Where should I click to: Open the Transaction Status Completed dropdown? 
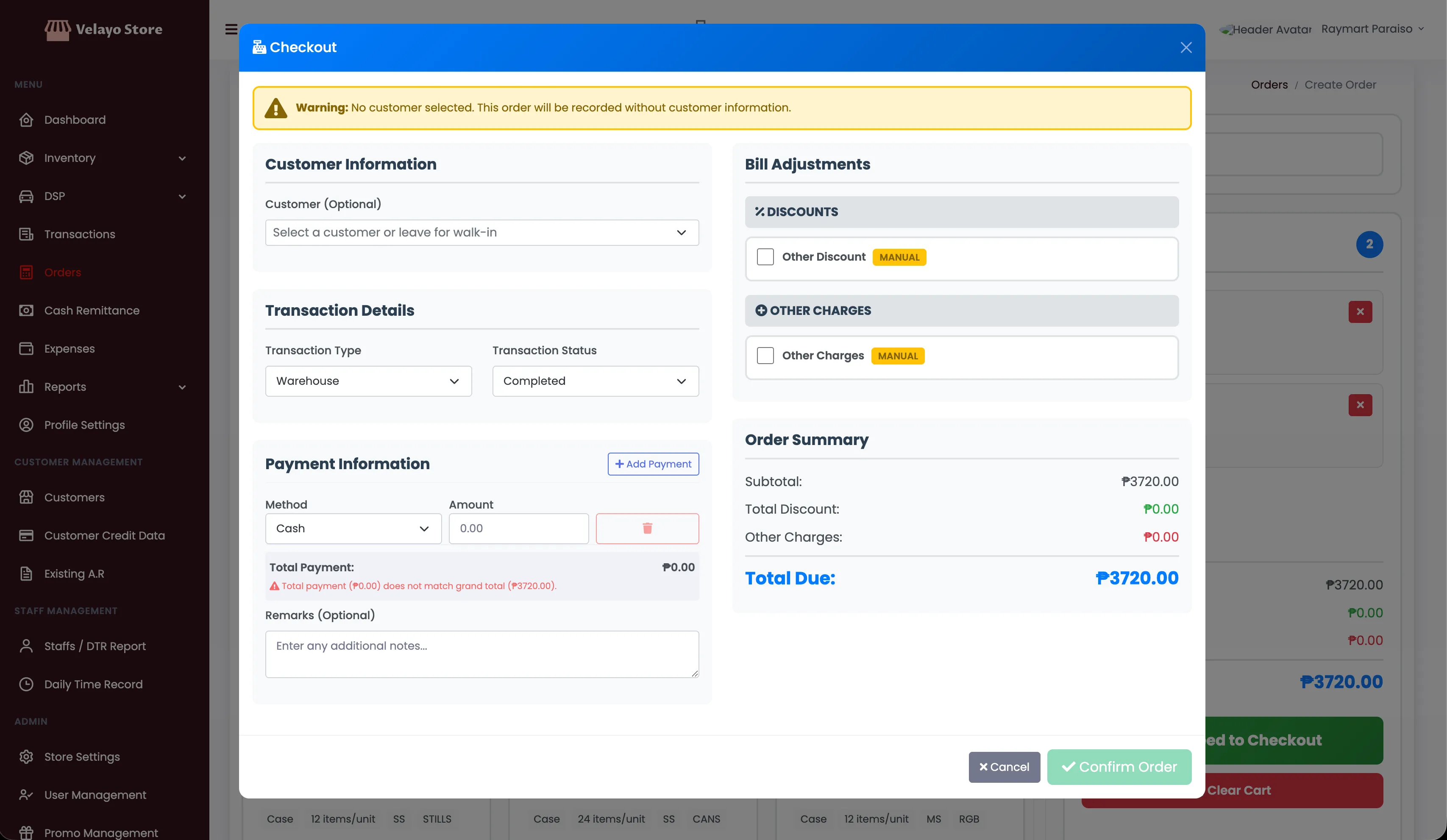click(595, 381)
